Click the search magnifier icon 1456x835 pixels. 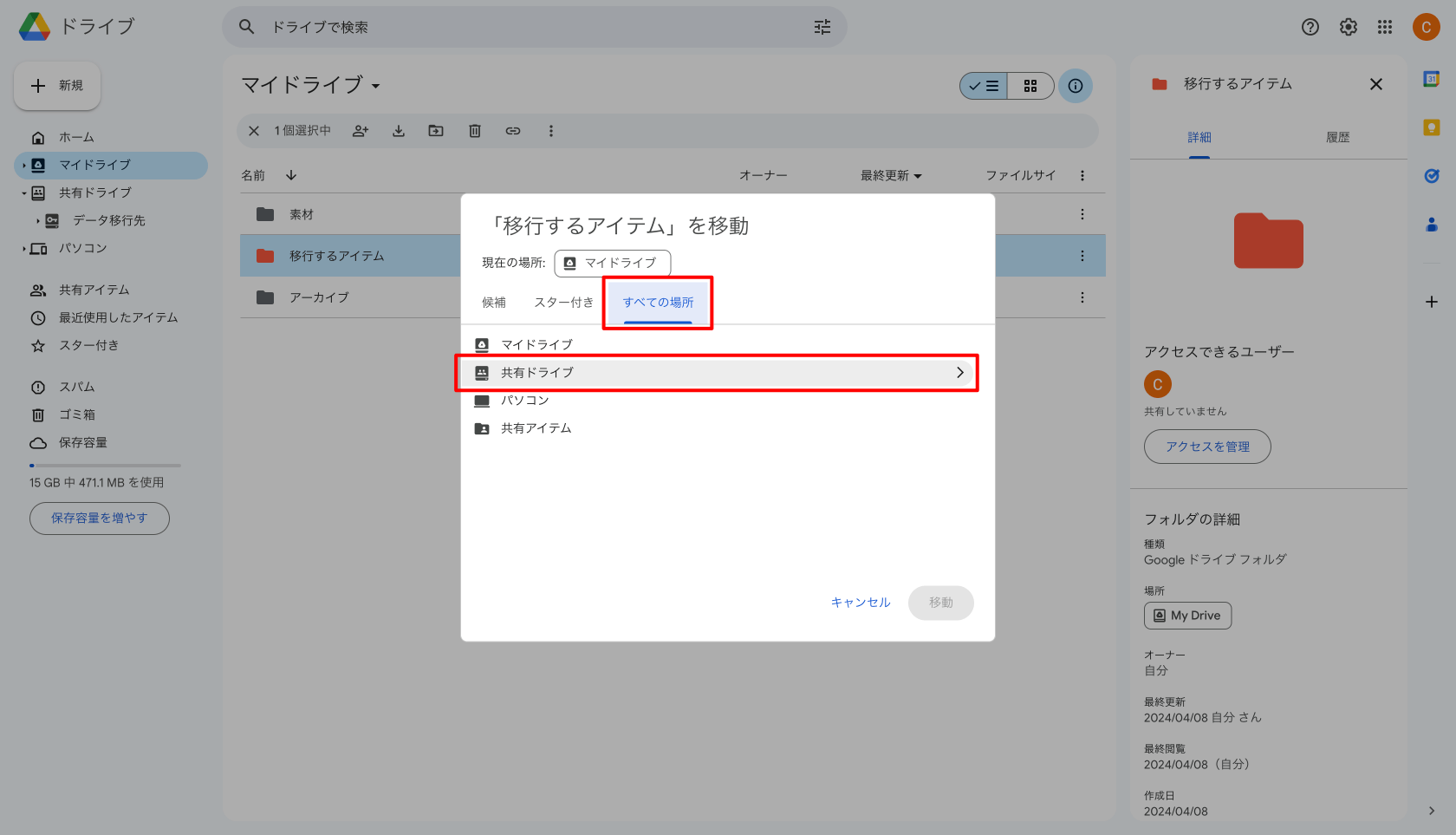pos(247,27)
